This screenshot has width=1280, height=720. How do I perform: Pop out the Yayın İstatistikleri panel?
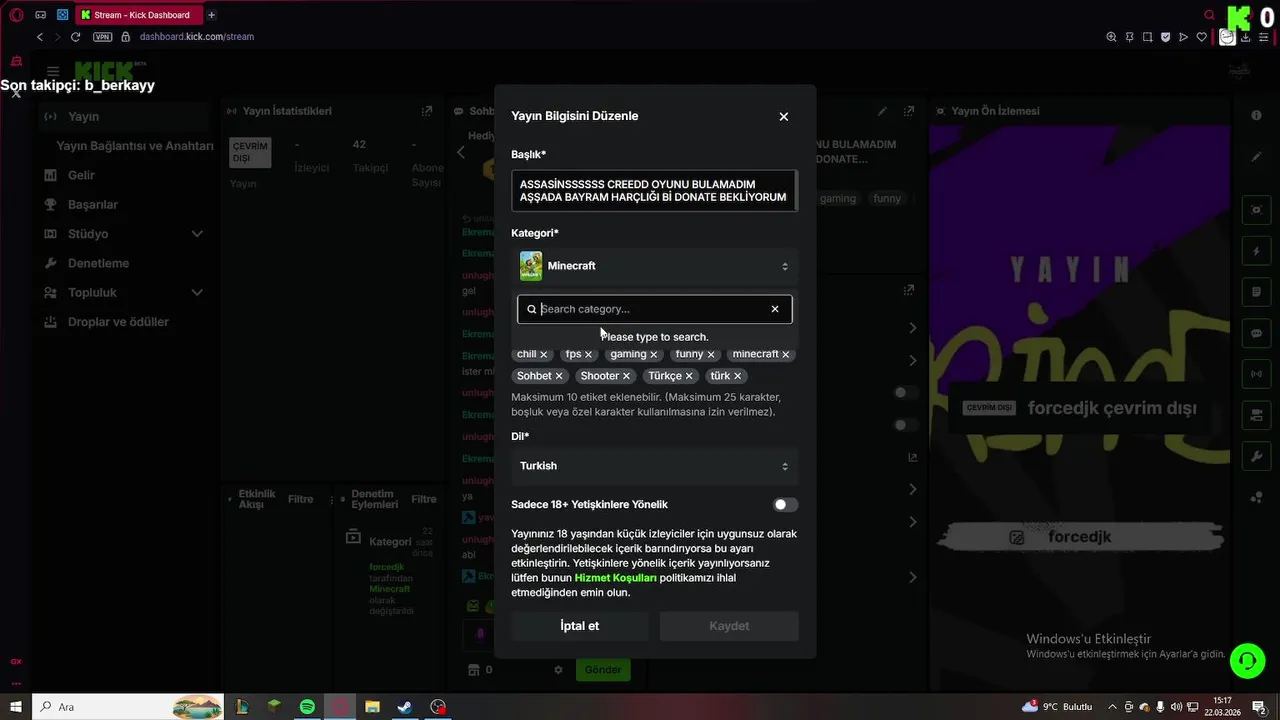(x=427, y=111)
